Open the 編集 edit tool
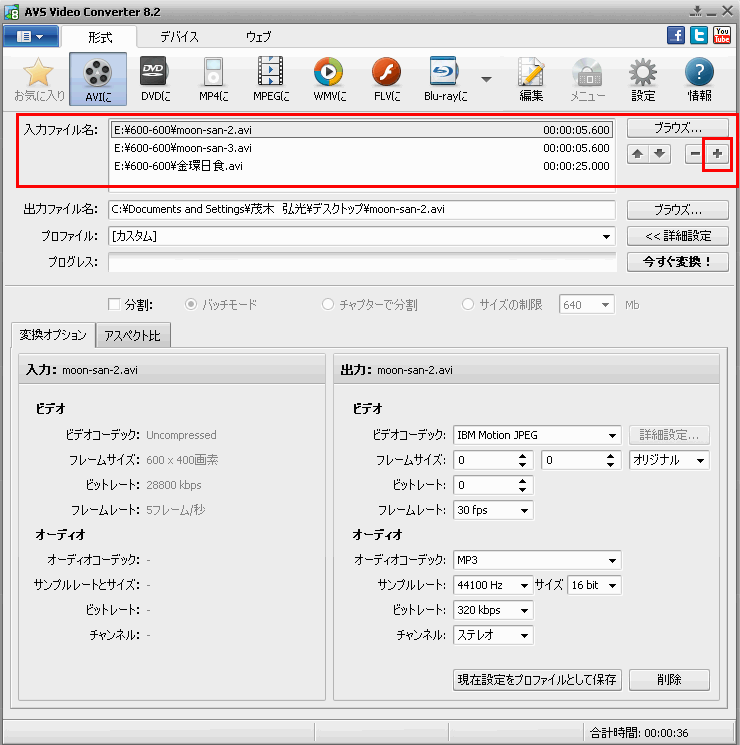The image size is (740, 745). [x=531, y=79]
